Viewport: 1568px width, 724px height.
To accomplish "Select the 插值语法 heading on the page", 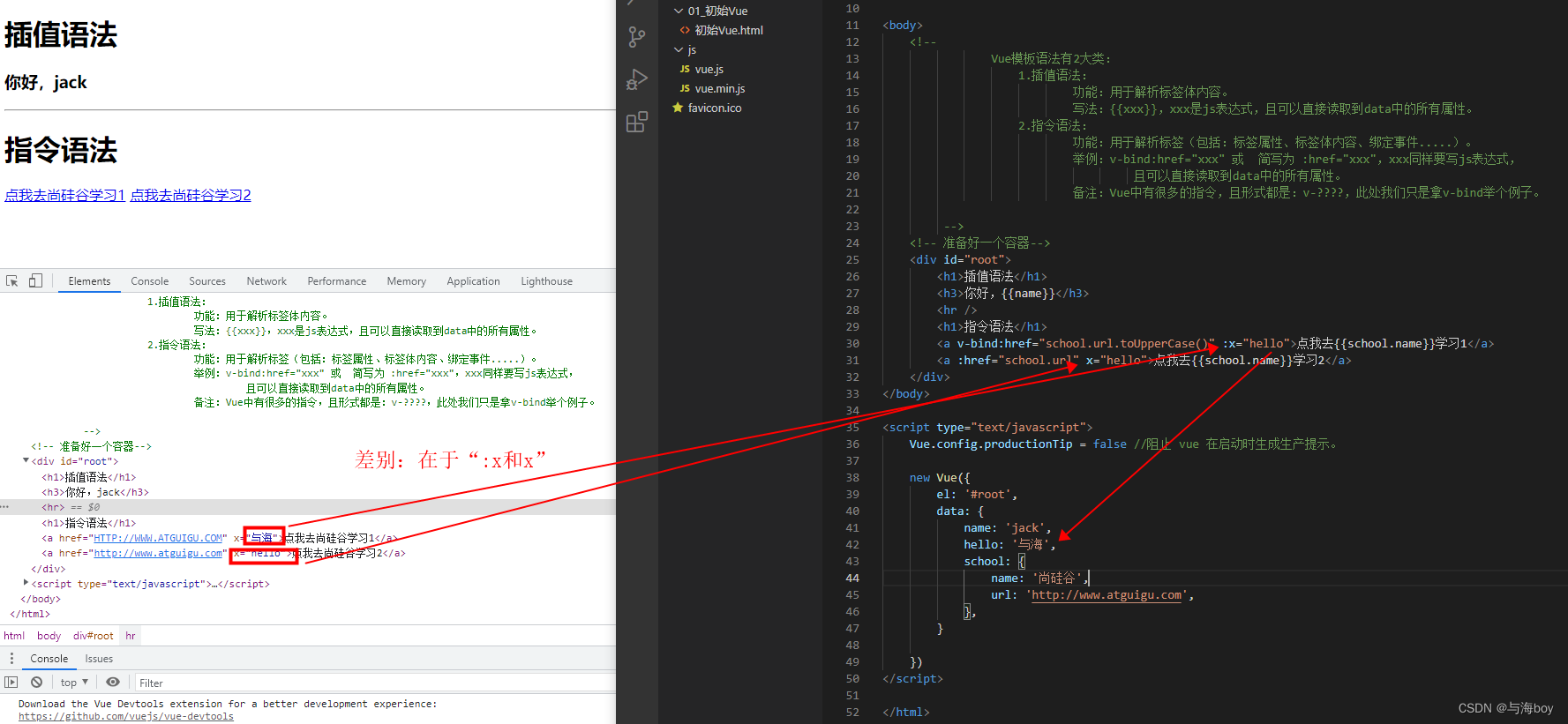I will click(x=61, y=35).
